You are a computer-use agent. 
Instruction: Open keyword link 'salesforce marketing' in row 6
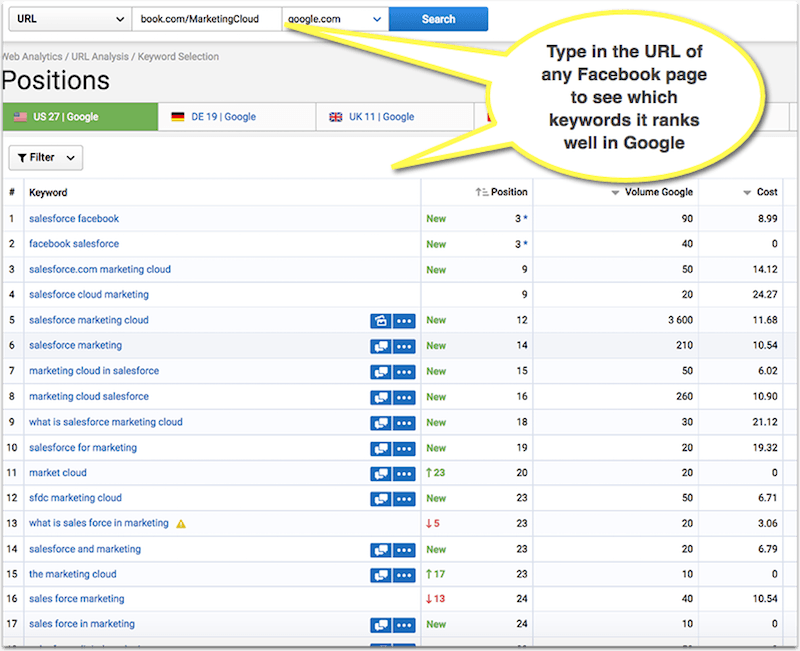(x=76, y=345)
